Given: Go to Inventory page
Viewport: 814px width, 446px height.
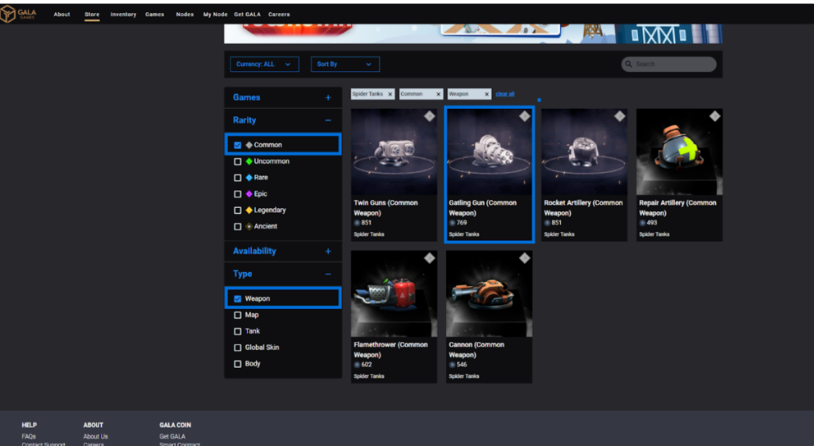Looking at the screenshot, I should click(x=123, y=15).
